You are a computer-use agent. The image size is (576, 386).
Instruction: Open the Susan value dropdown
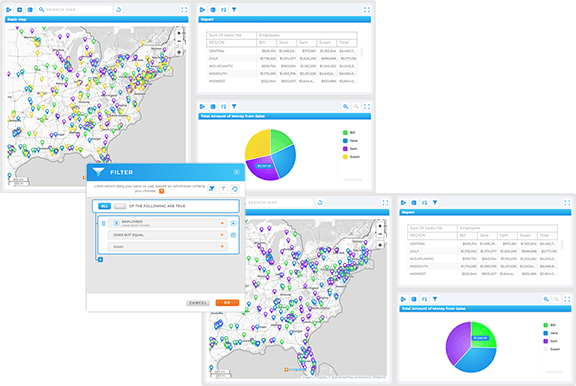click(168, 247)
